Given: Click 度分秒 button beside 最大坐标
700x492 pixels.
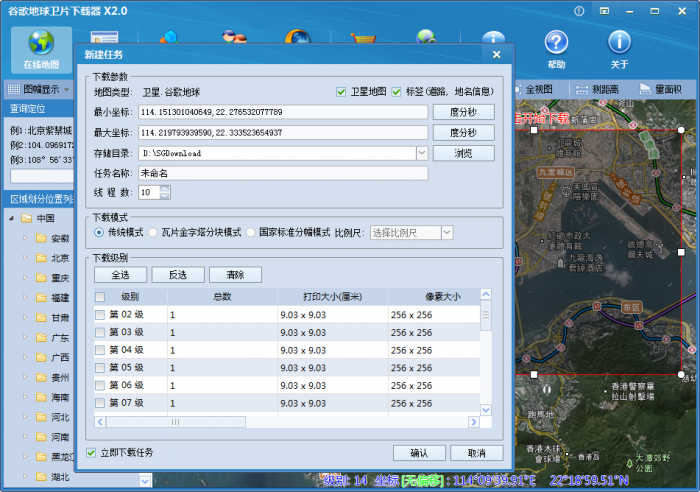Looking at the screenshot, I should coord(463,133).
